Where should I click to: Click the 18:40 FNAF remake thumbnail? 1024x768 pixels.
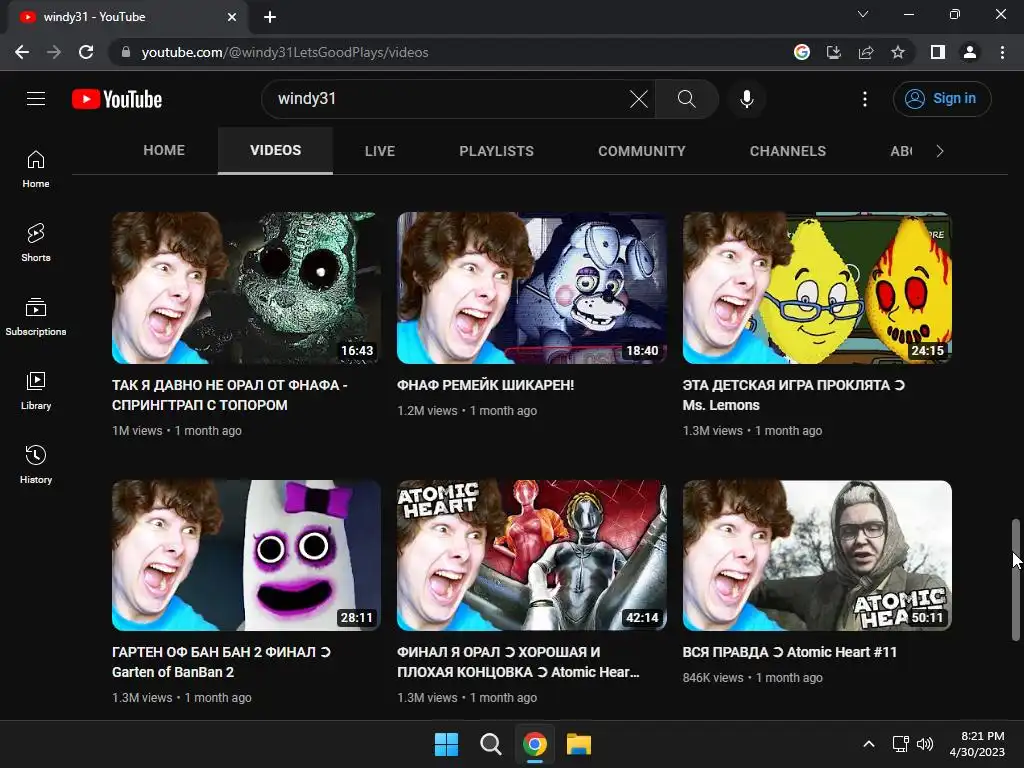(x=532, y=287)
